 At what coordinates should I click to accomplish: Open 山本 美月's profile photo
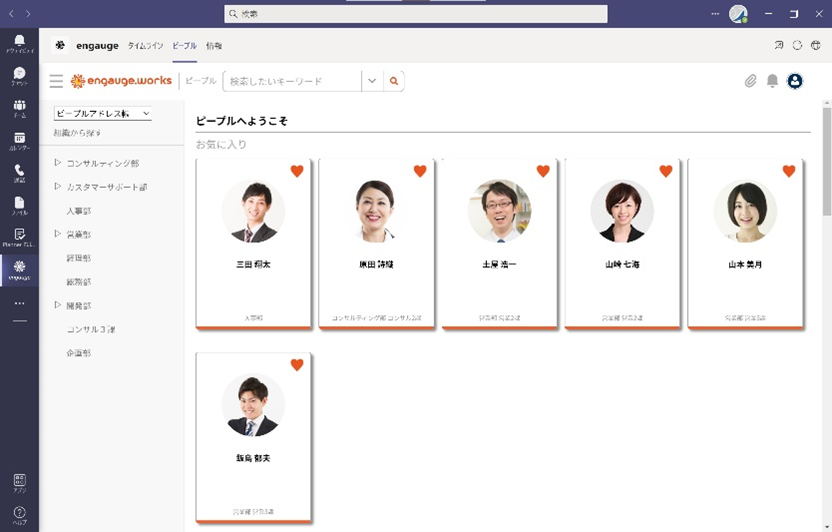coord(745,211)
